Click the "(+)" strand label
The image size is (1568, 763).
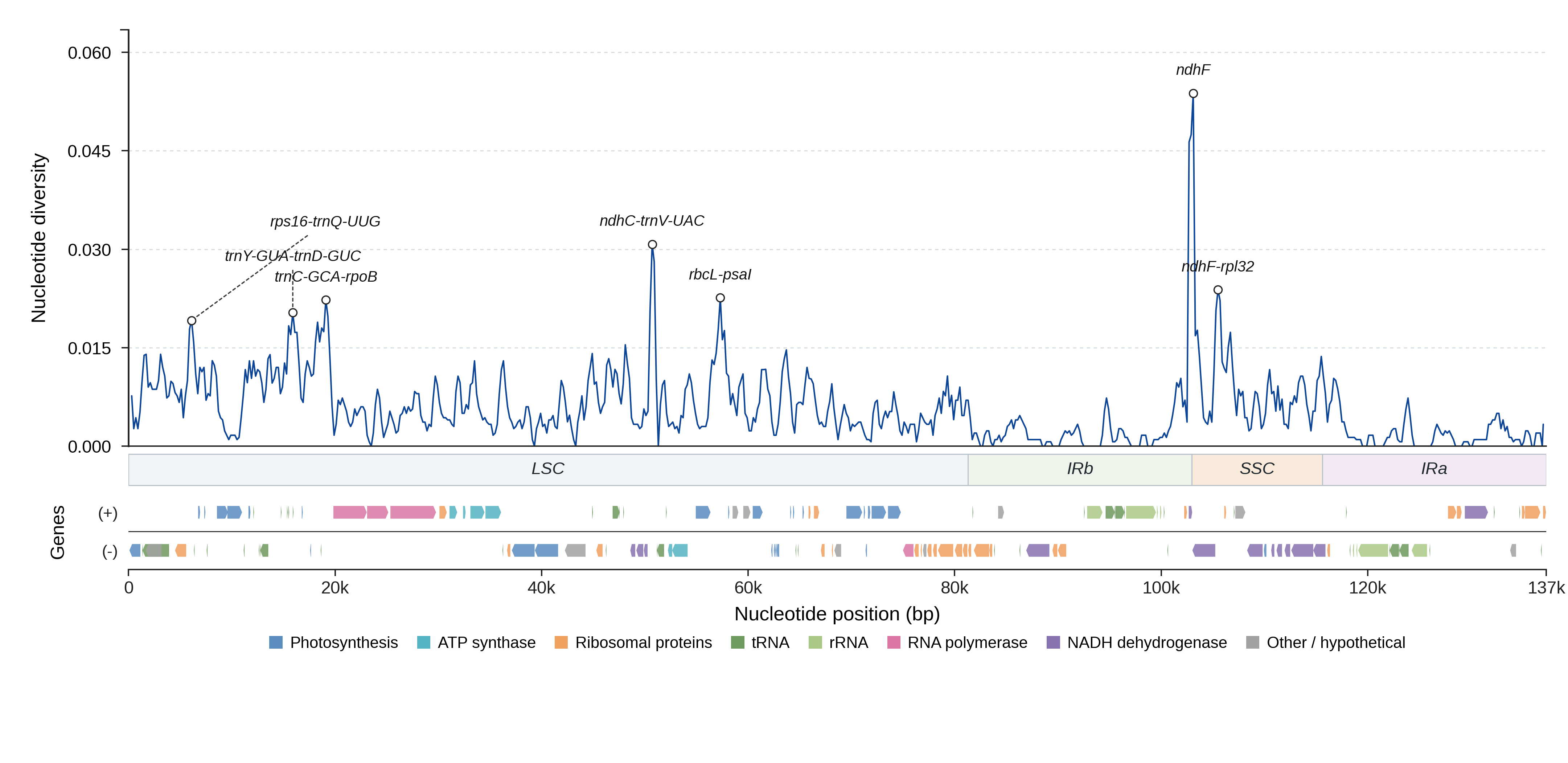(108, 513)
